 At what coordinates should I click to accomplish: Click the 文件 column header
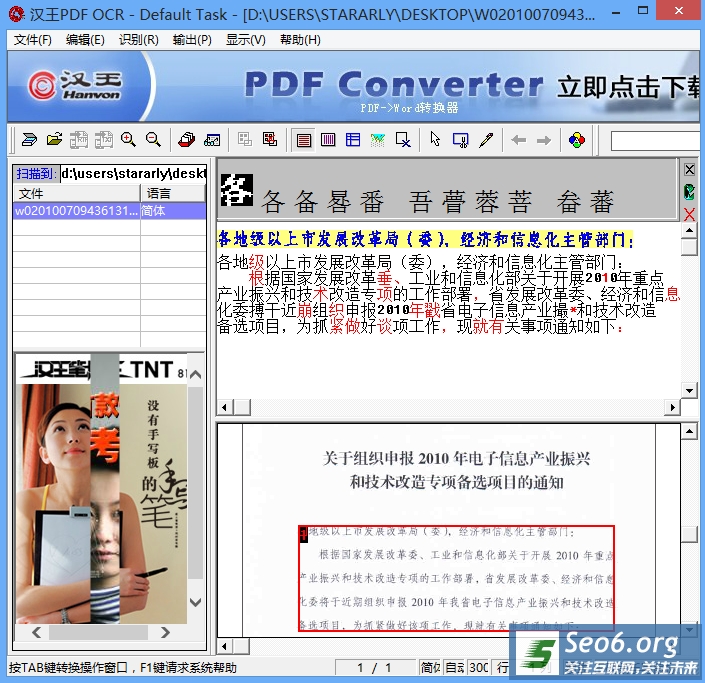pyautogui.click(x=76, y=193)
